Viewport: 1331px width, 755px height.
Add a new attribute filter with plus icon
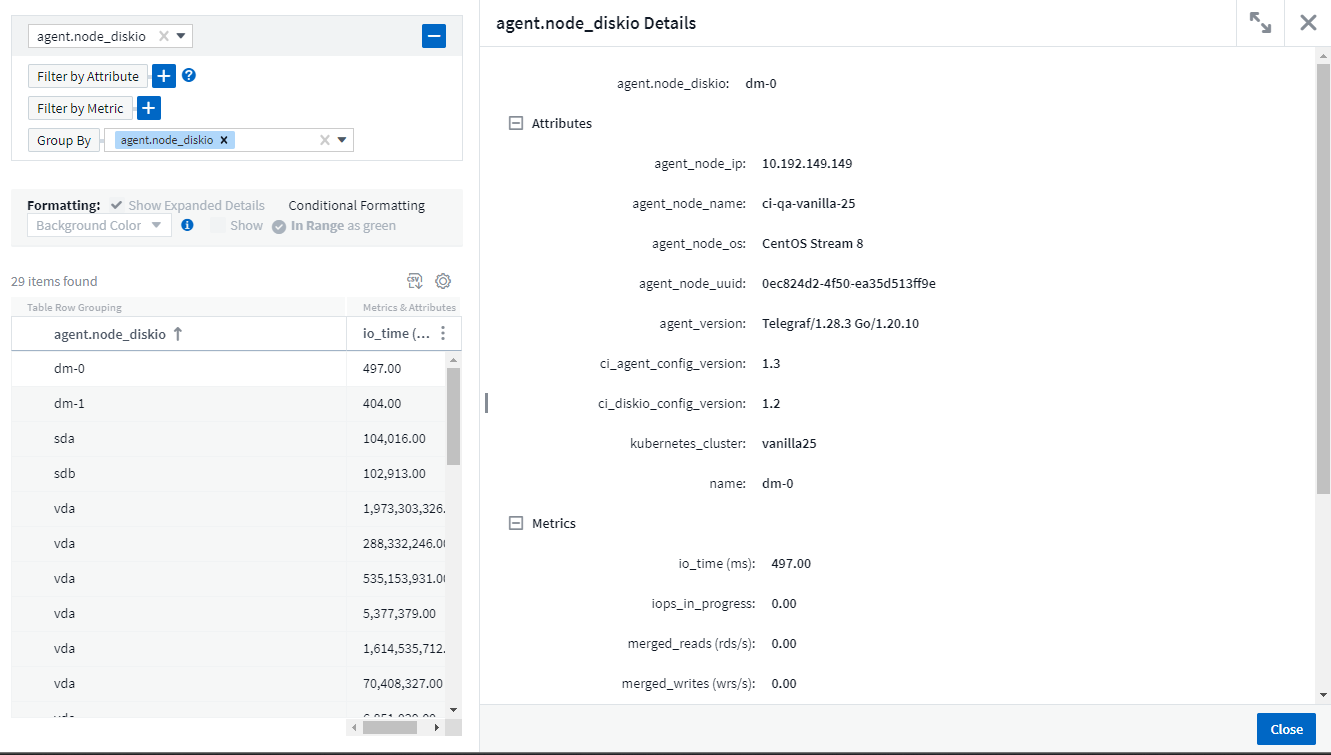coord(164,76)
